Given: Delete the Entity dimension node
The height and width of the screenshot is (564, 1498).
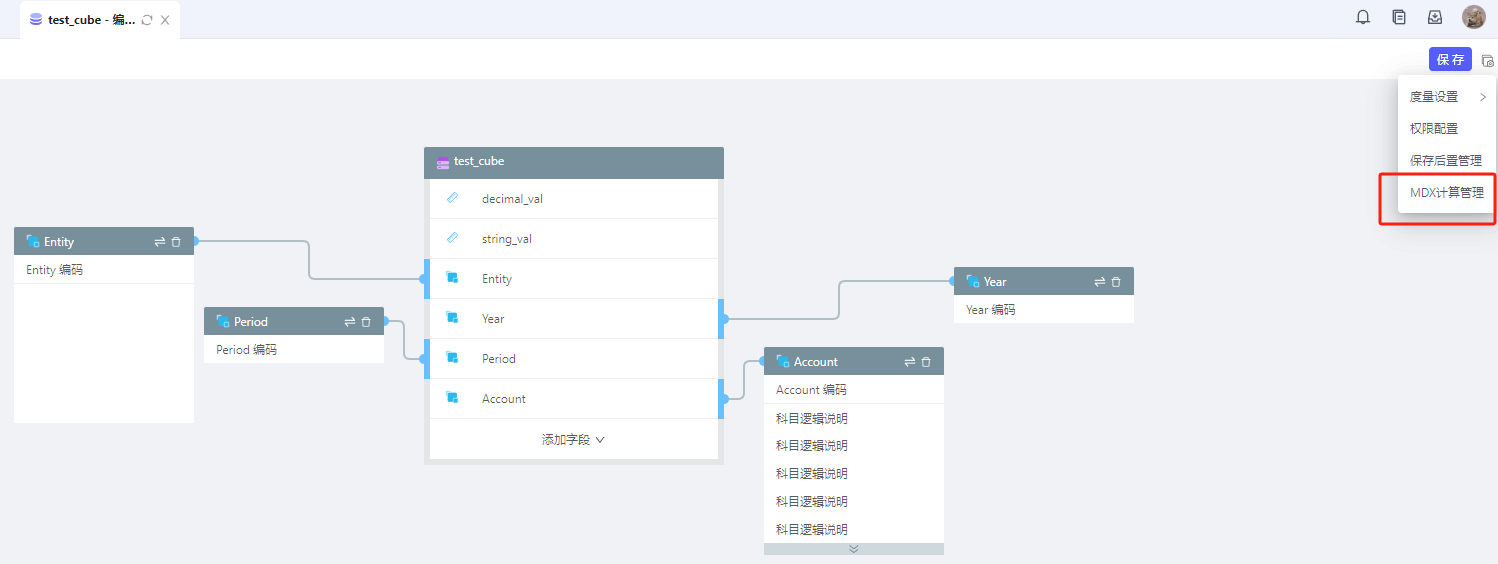Looking at the screenshot, I should [176, 242].
